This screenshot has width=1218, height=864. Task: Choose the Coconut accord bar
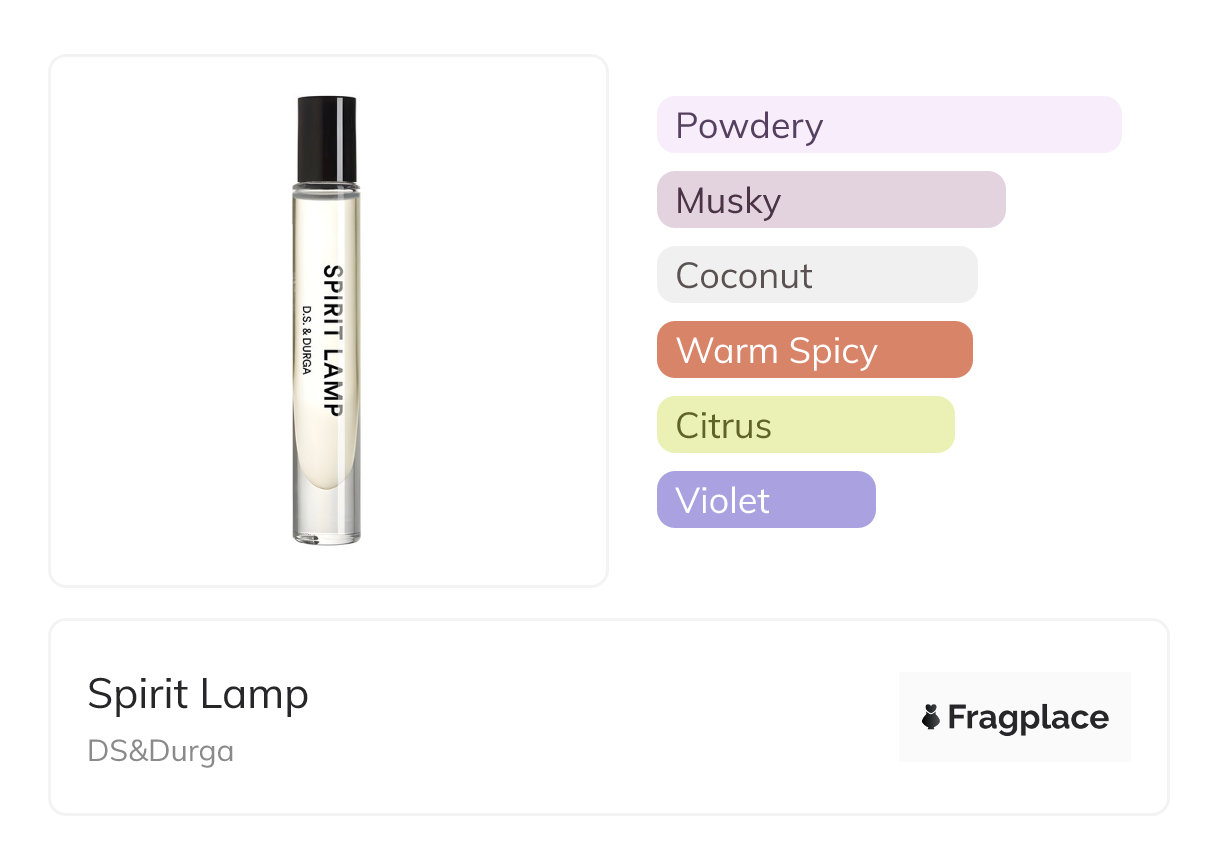(x=817, y=275)
